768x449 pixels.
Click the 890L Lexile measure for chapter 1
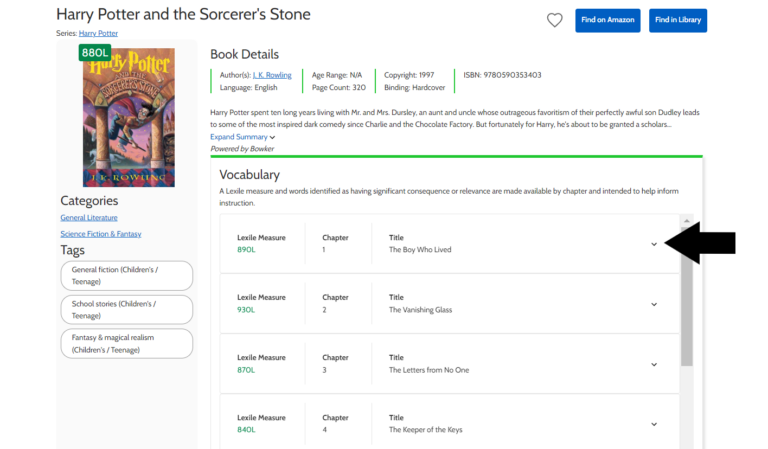click(246, 250)
